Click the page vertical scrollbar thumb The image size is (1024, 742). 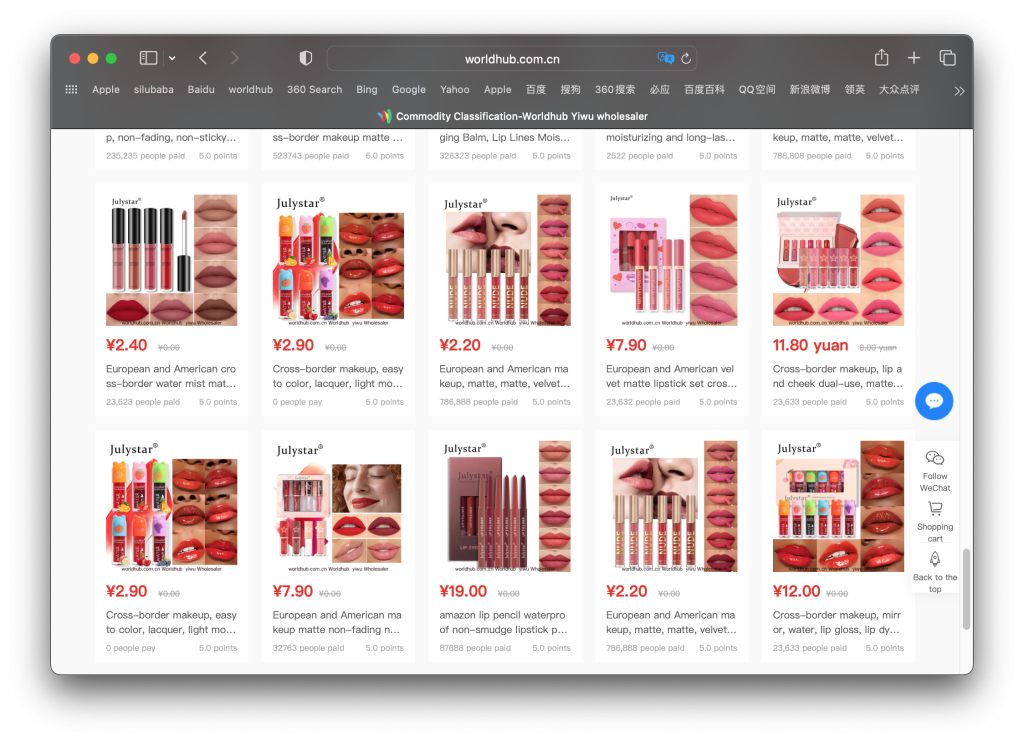coord(966,588)
